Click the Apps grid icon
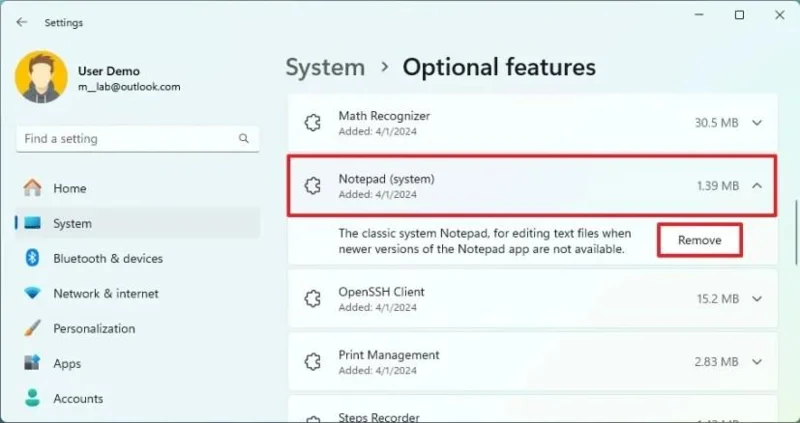 (32, 363)
